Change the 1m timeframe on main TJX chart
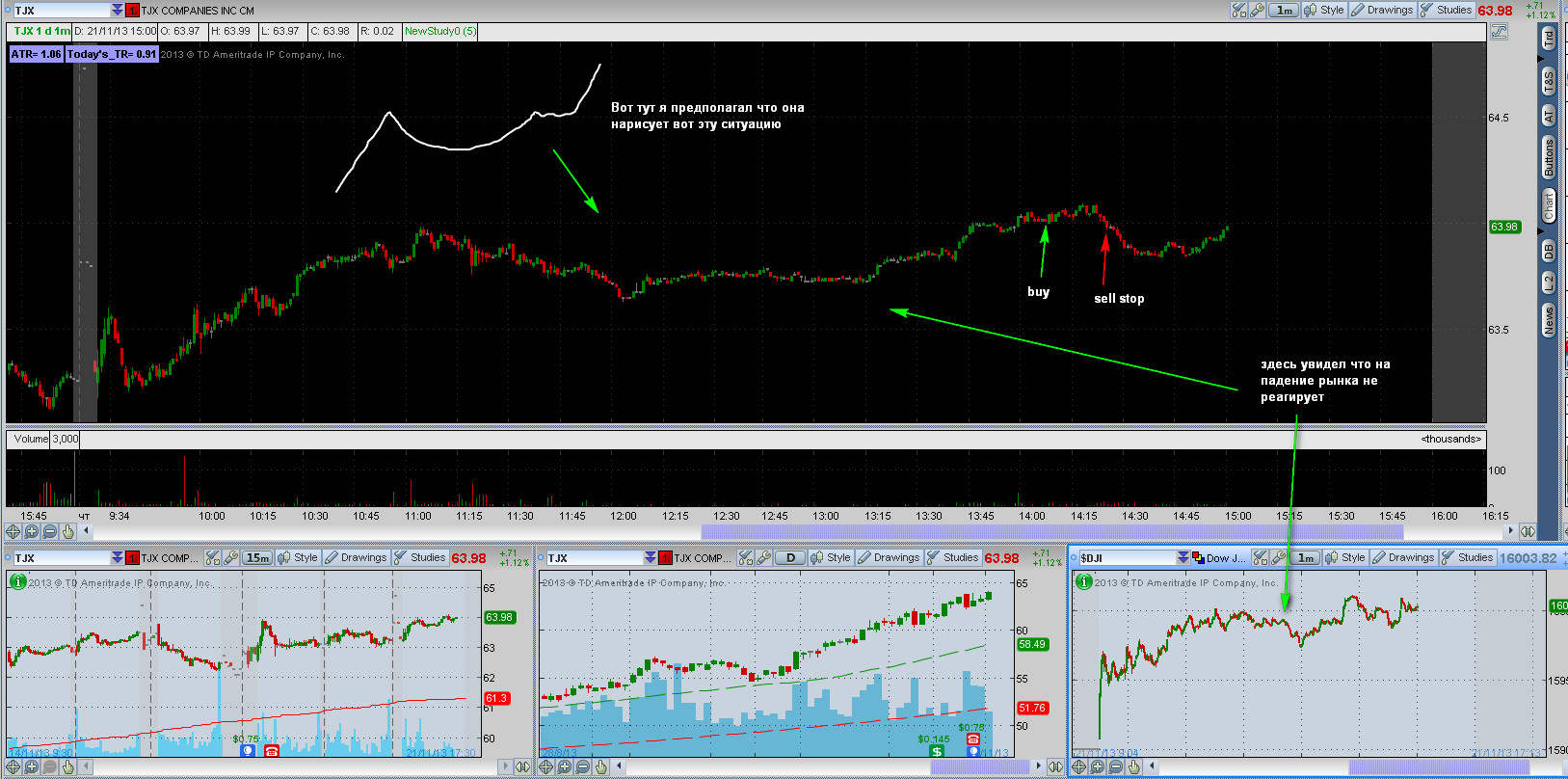The image size is (1568, 779). click(1284, 11)
